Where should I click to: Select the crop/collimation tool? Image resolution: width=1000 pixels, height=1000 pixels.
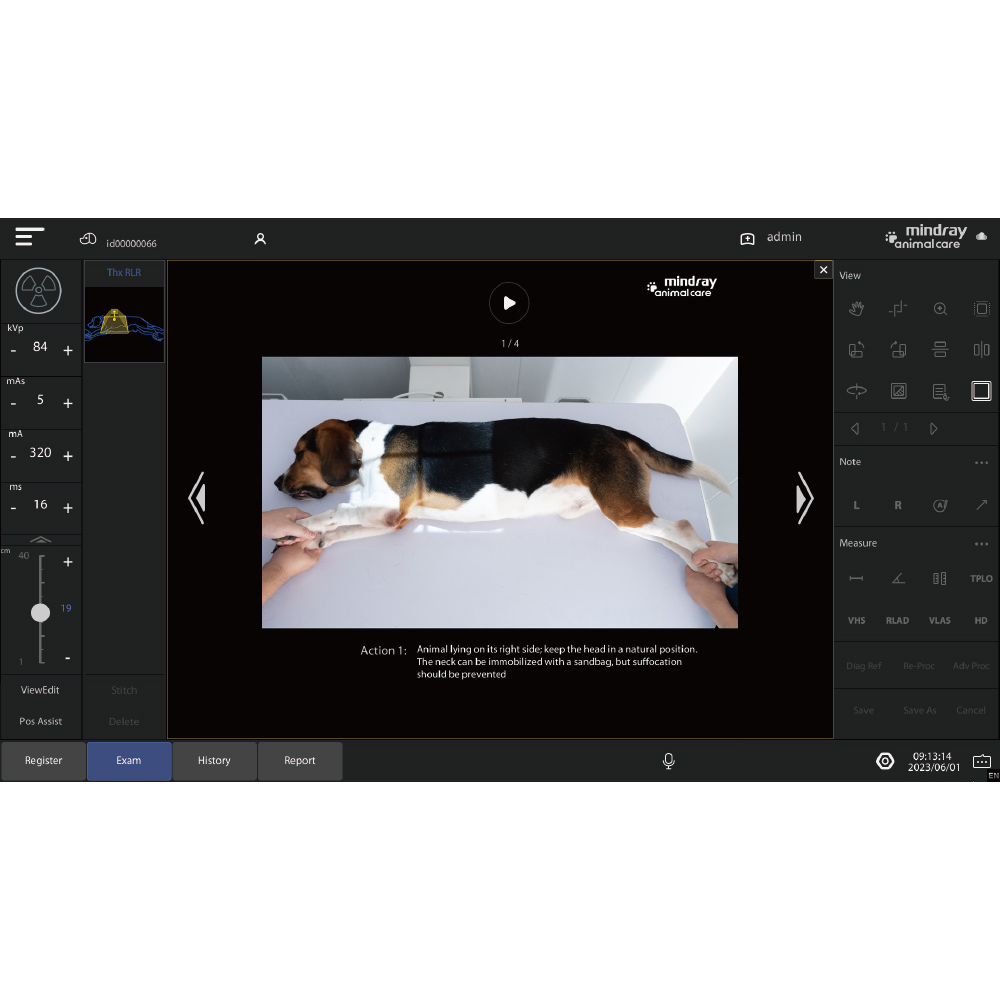pyautogui.click(x=898, y=309)
